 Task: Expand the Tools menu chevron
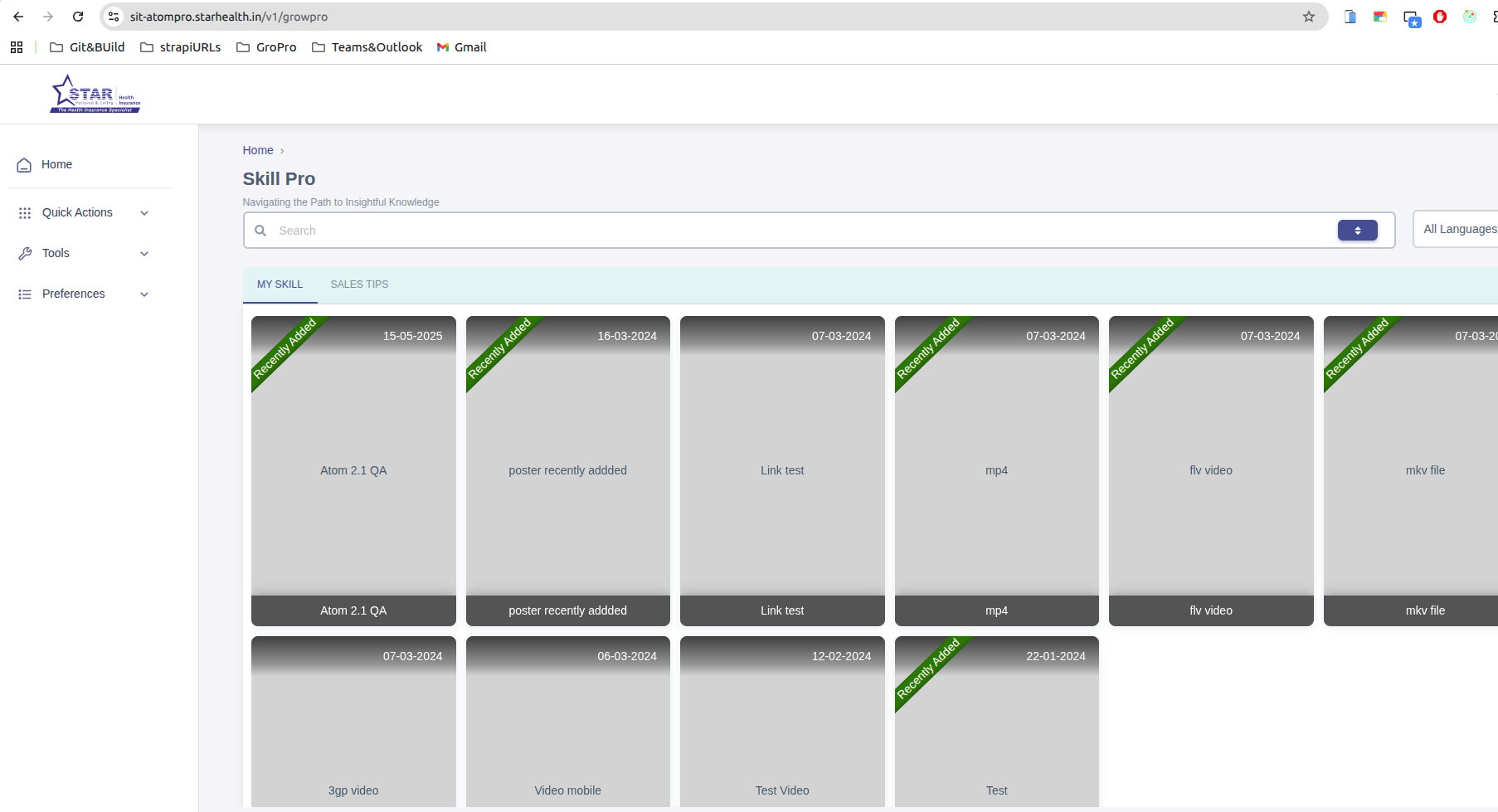(144, 254)
